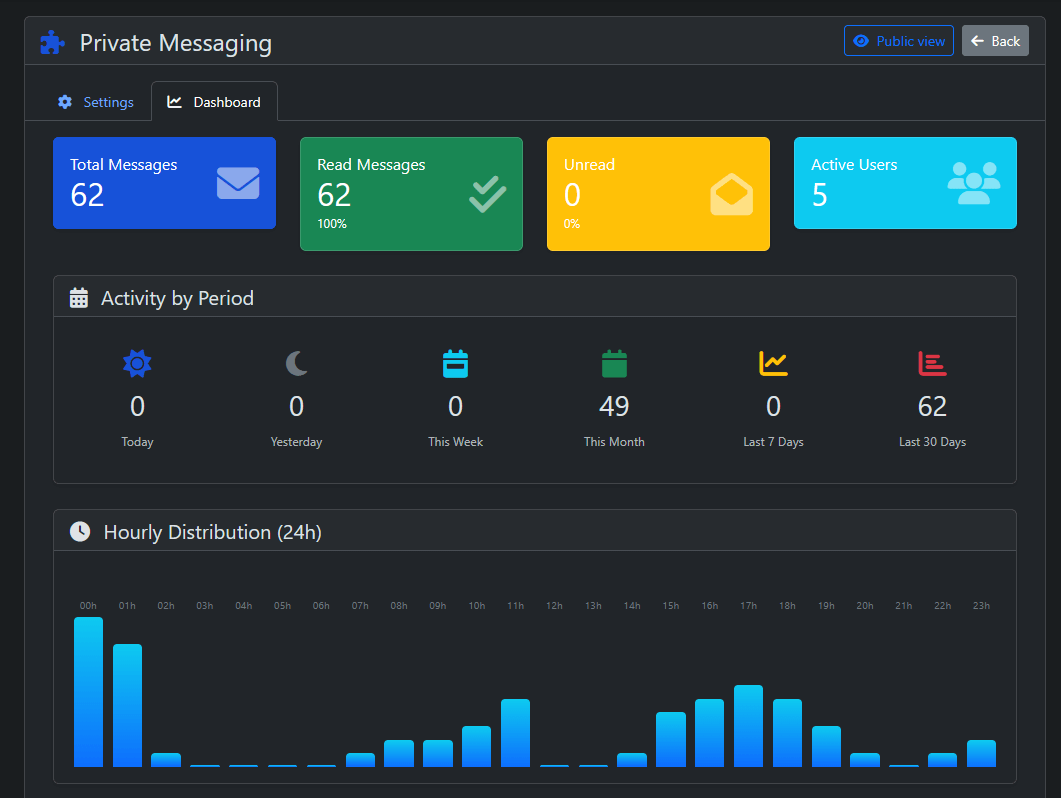Image resolution: width=1061 pixels, height=798 pixels.
Task: Click the Active Users group icon
Action: click(x=973, y=183)
